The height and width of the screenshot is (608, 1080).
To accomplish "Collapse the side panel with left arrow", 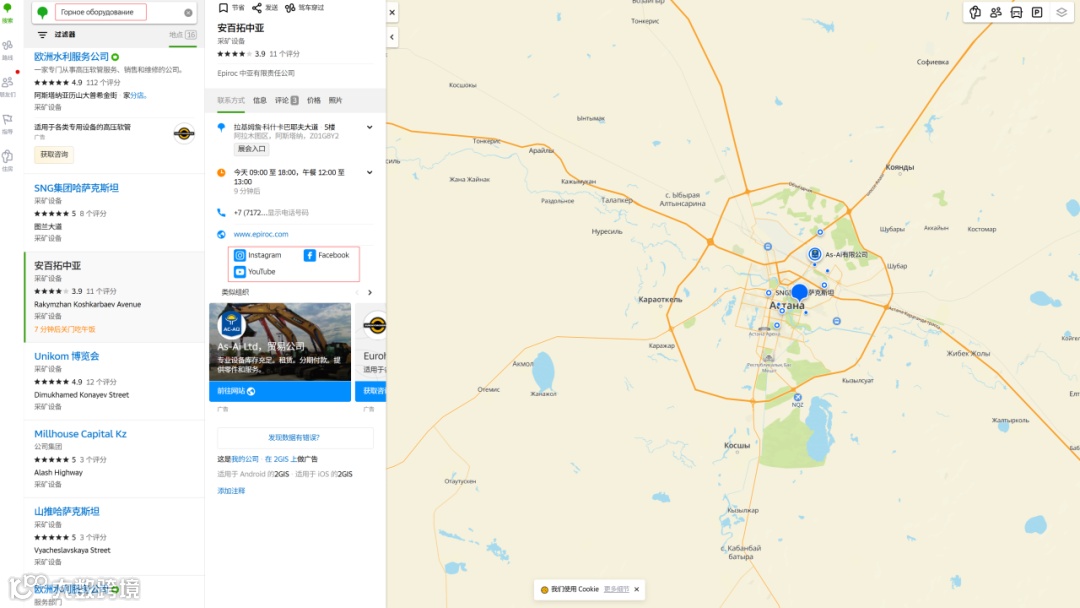I will coord(392,37).
